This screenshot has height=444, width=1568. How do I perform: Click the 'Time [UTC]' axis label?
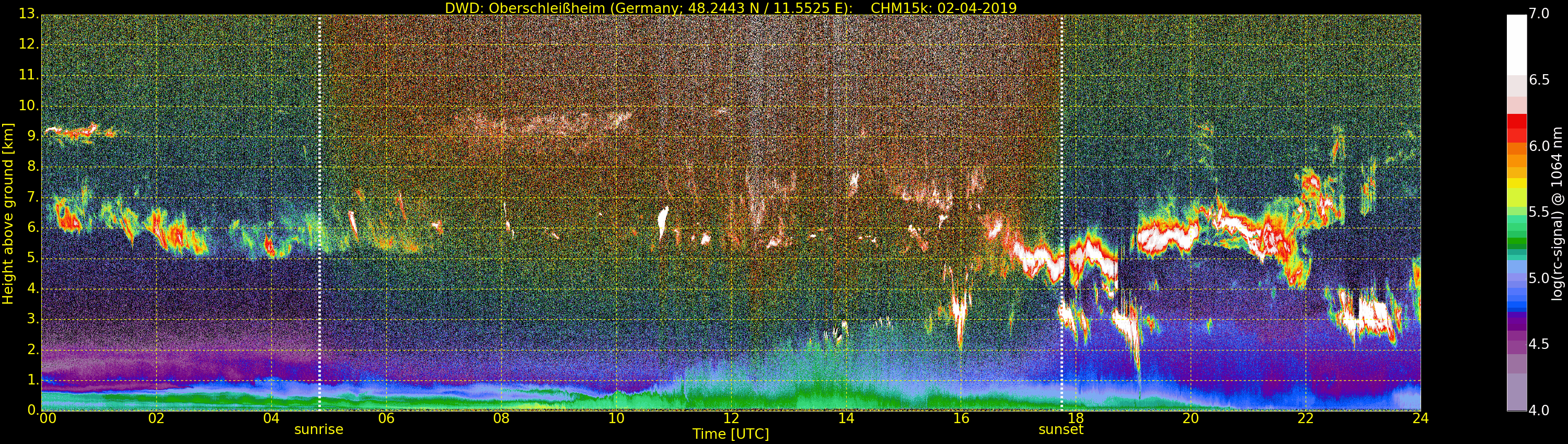pyautogui.click(x=731, y=434)
